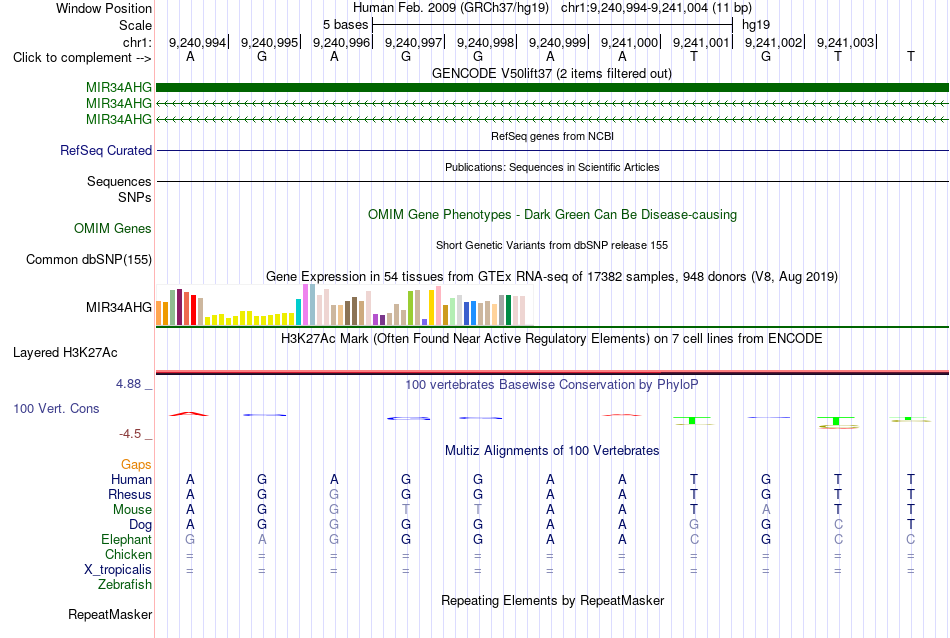950x638 pixels.
Task: Click the 'Chicken' alignment row label
Action: tap(128, 555)
